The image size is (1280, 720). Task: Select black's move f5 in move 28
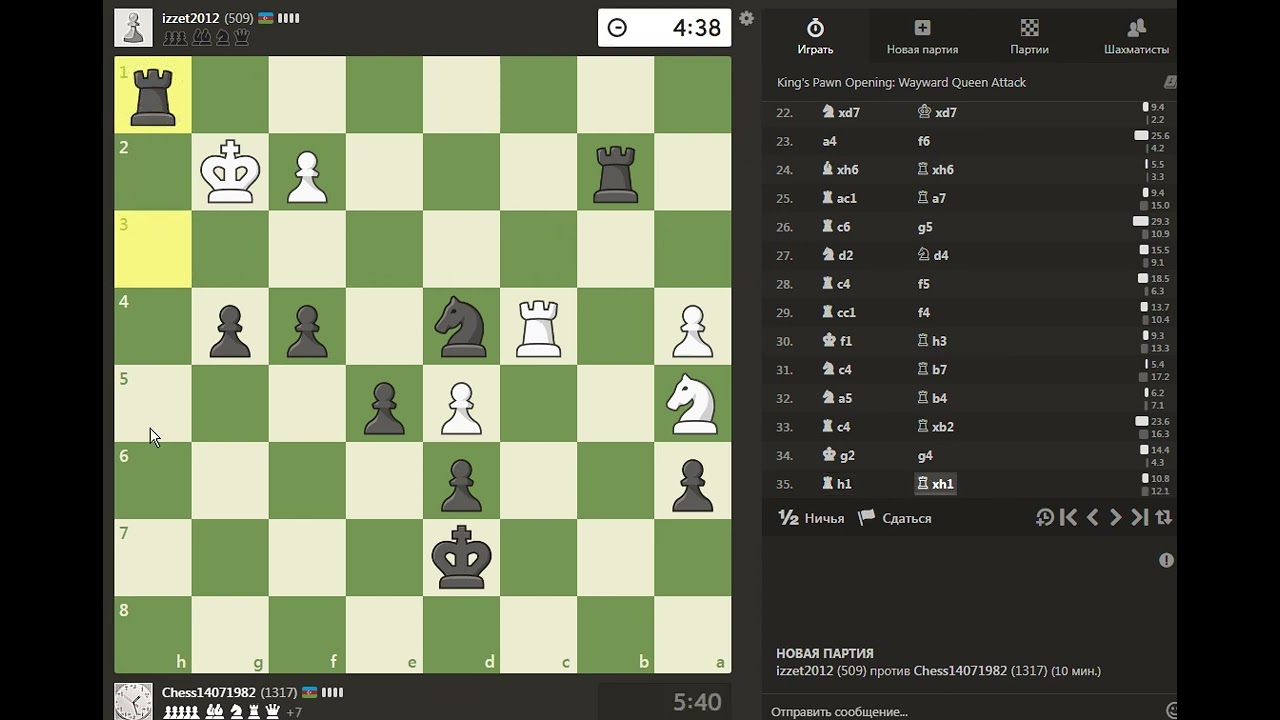[x=923, y=284]
